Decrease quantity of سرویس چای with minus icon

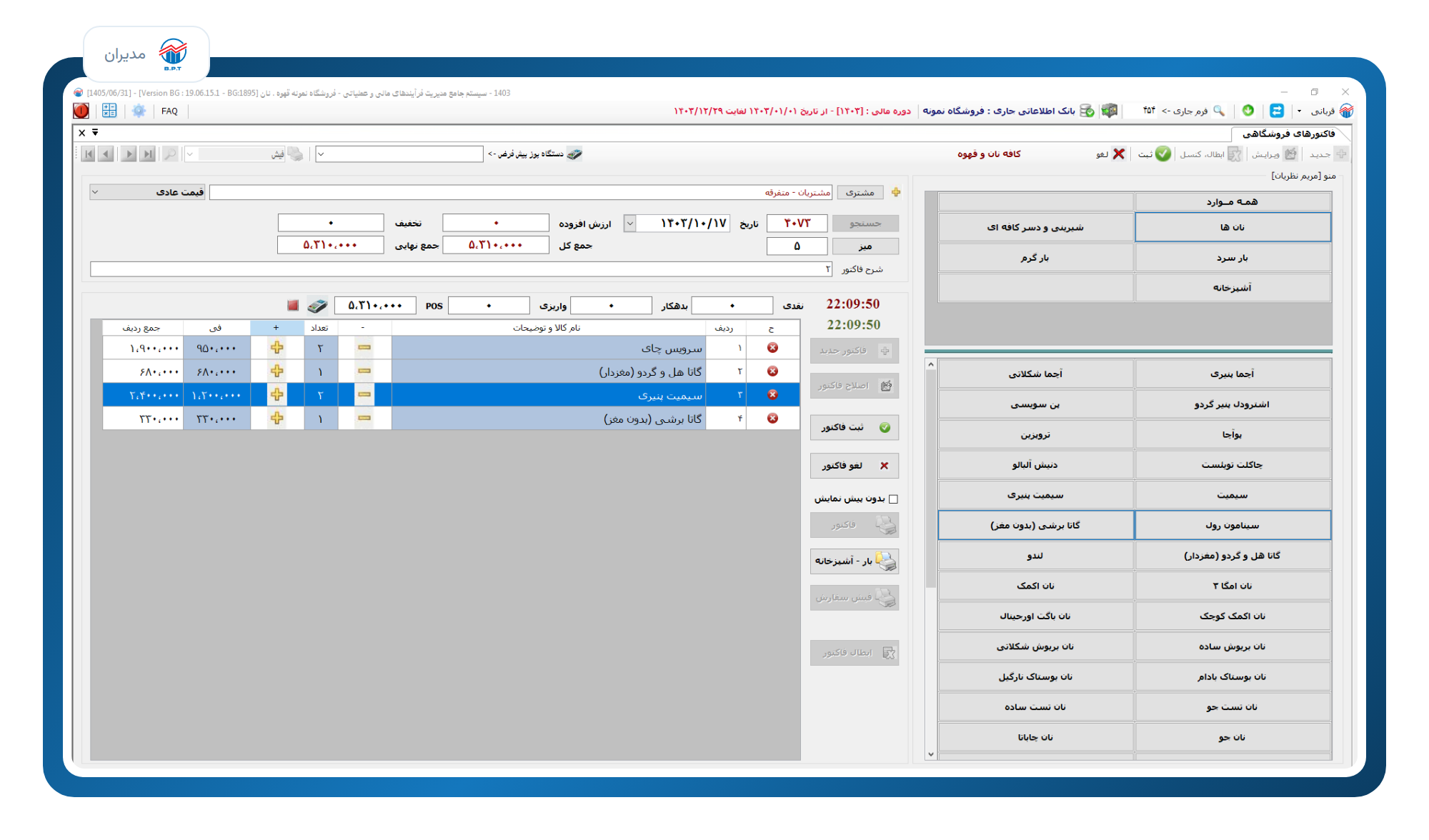(364, 348)
